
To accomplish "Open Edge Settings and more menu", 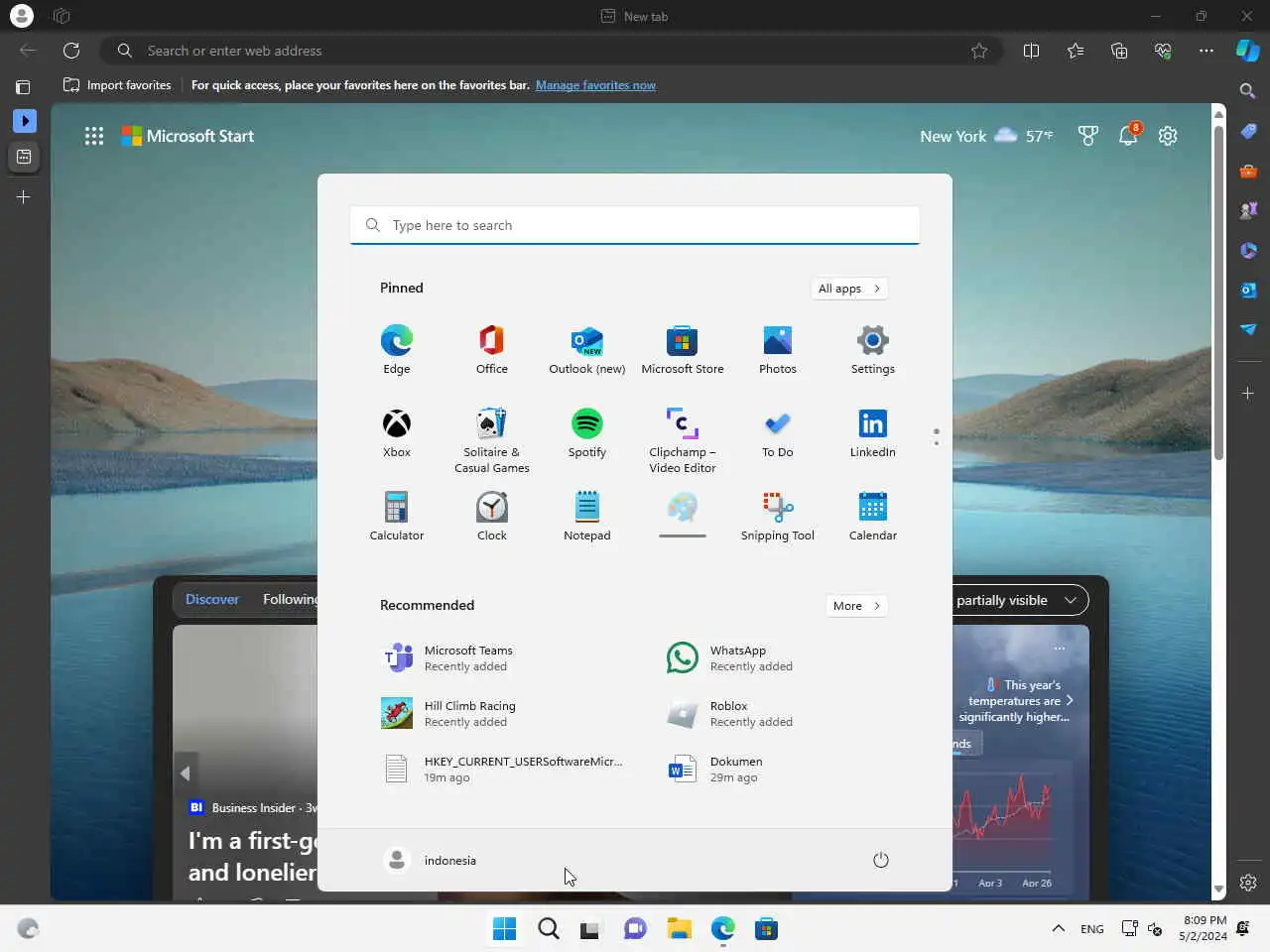I will 1206,51.
